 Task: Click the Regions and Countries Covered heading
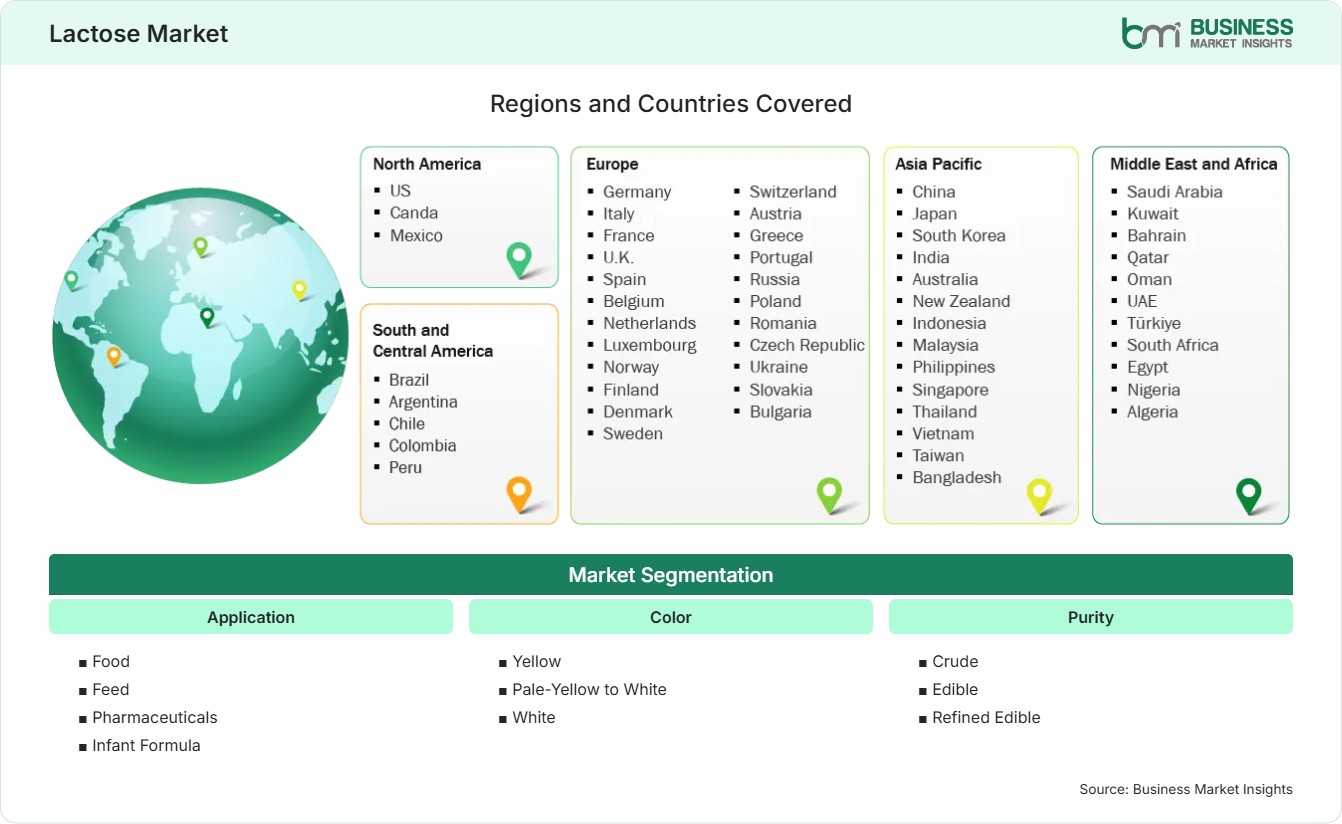click(x=671, y=103)
